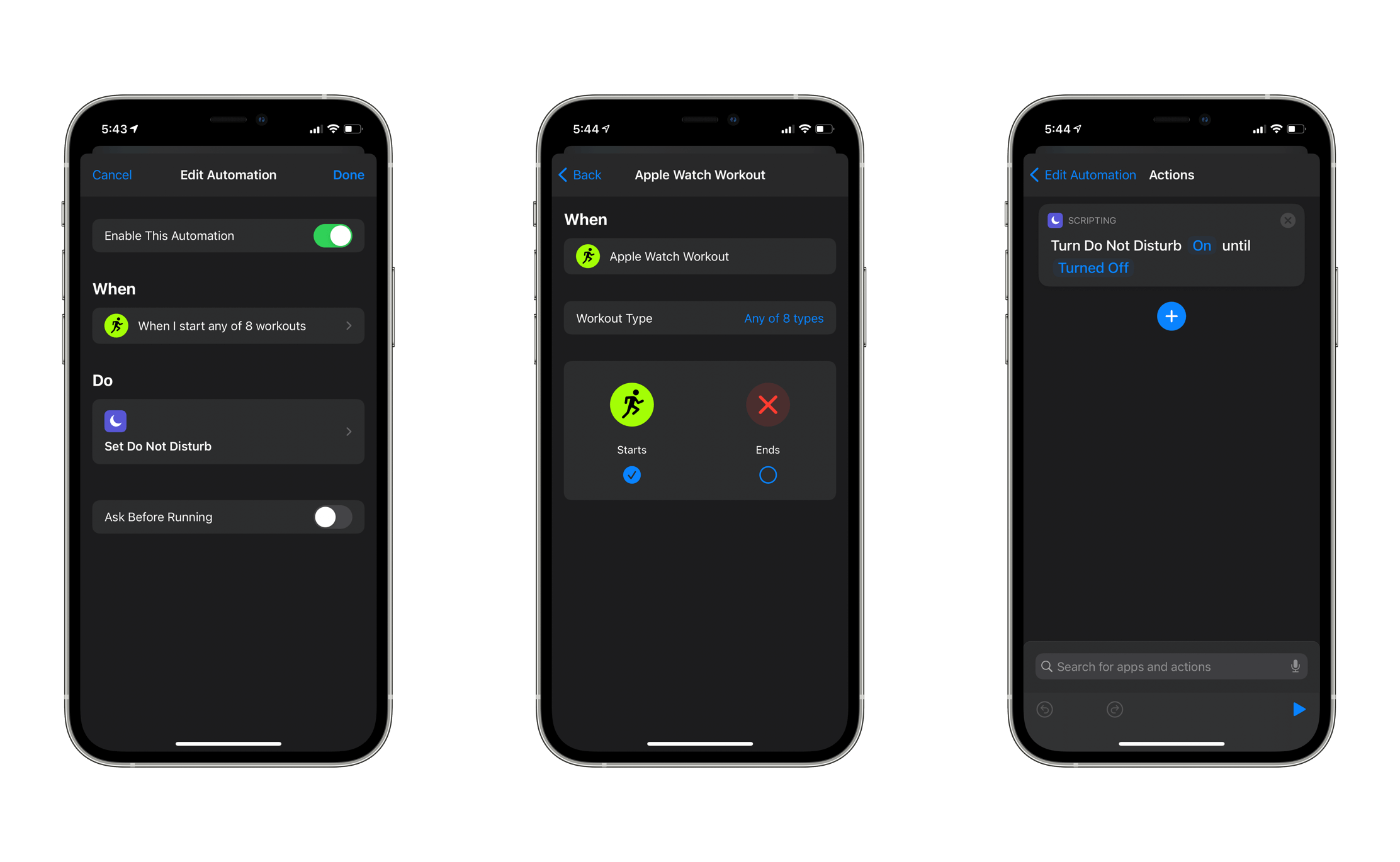Select the Ends empty radio button

click(768, 473)
